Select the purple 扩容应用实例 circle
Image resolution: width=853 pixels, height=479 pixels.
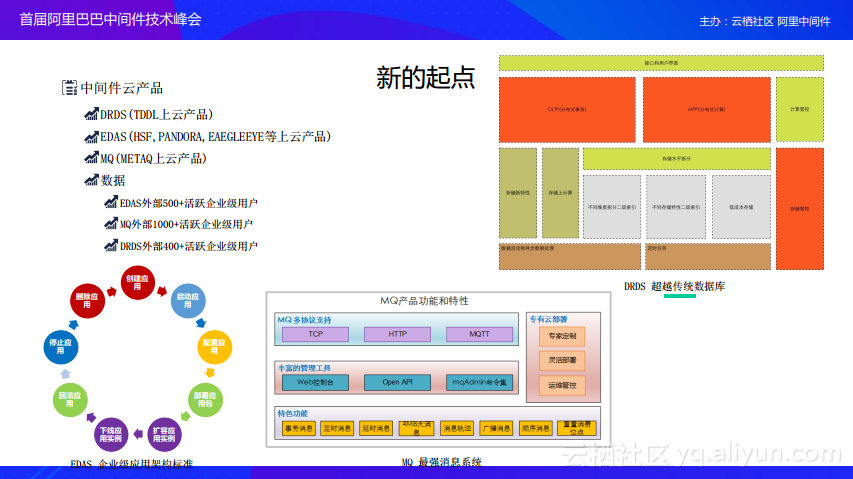click(x=164, y=434)
